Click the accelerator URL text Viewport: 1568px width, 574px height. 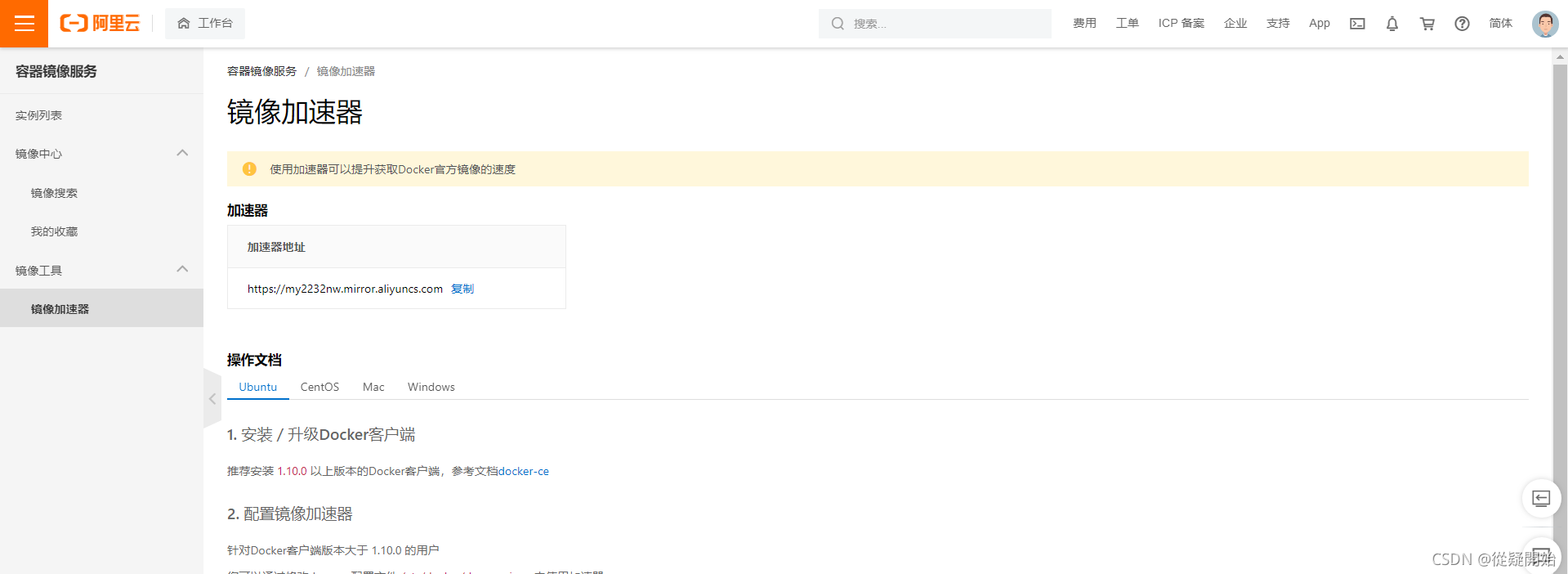[x=345, y=289]
